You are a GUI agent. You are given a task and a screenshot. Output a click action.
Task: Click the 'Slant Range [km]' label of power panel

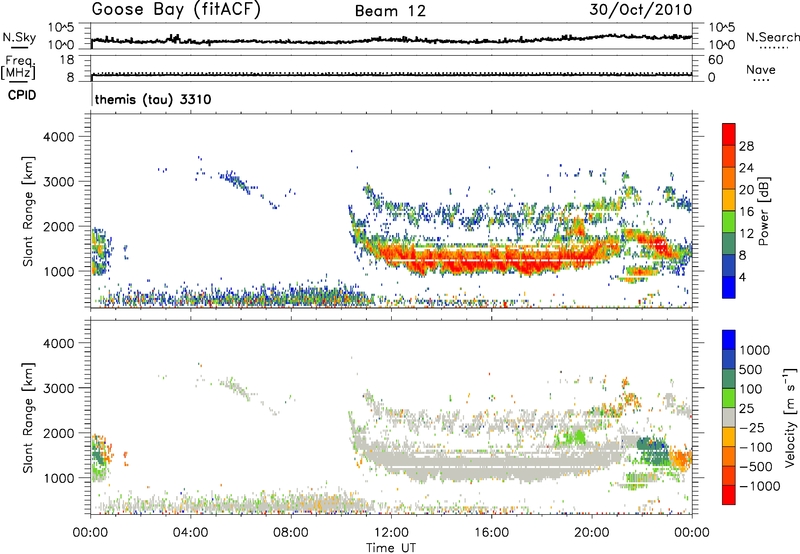(28, 211)
